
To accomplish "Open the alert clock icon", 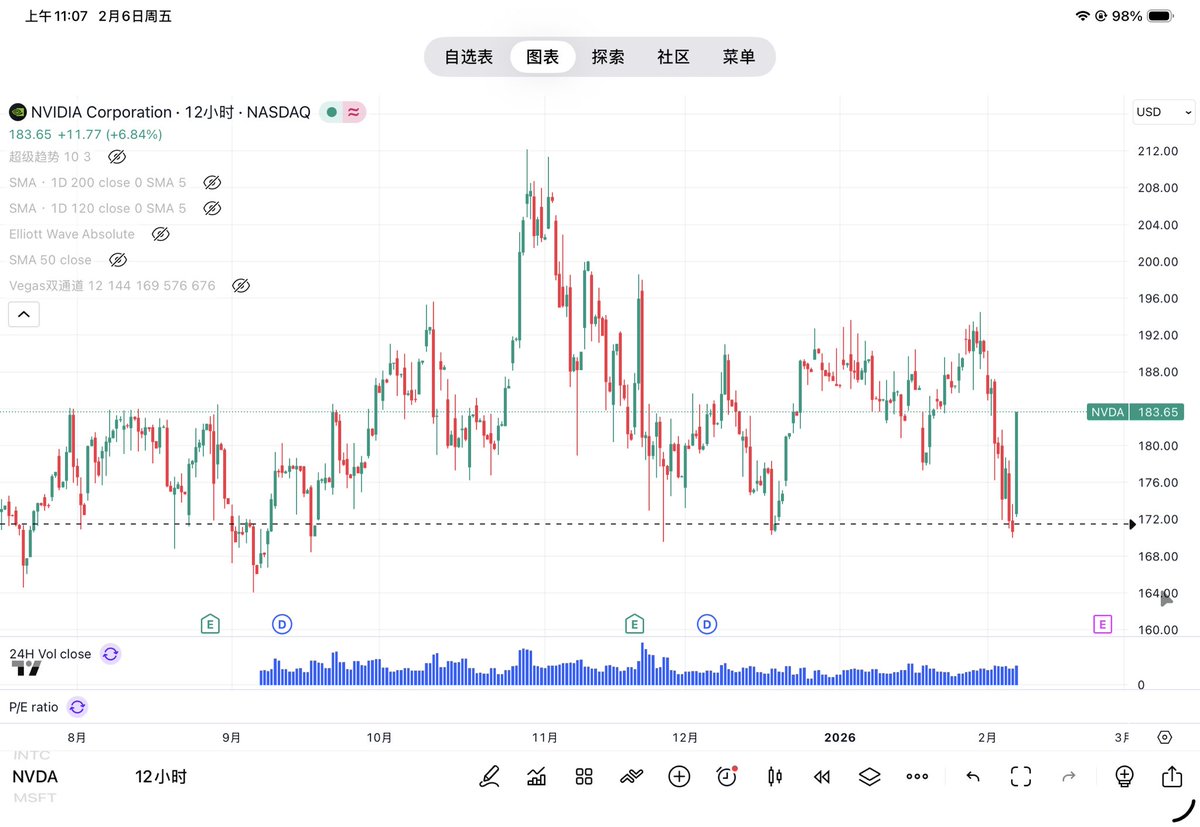I will 727,776.
